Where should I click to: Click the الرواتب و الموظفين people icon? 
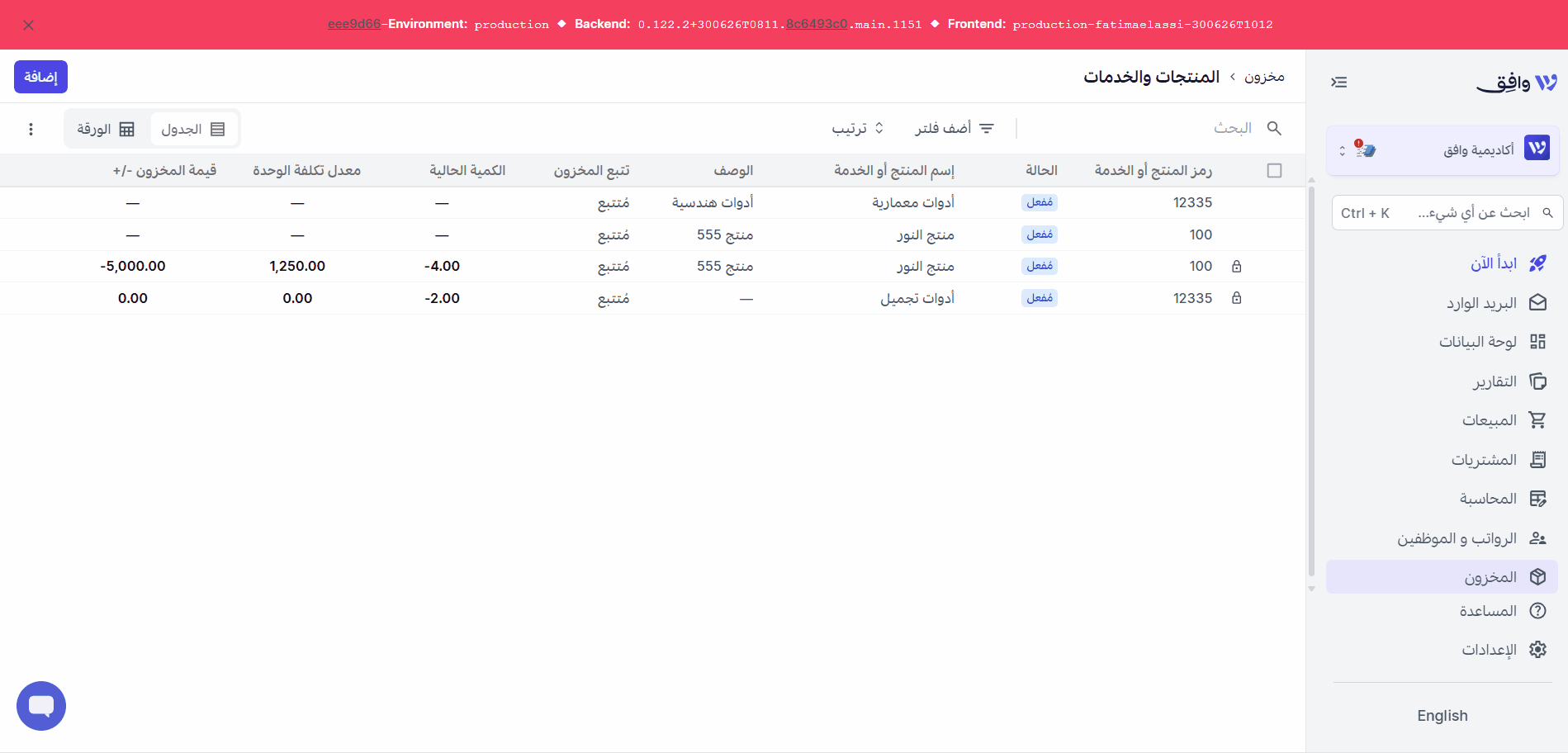pos(1537,538)
